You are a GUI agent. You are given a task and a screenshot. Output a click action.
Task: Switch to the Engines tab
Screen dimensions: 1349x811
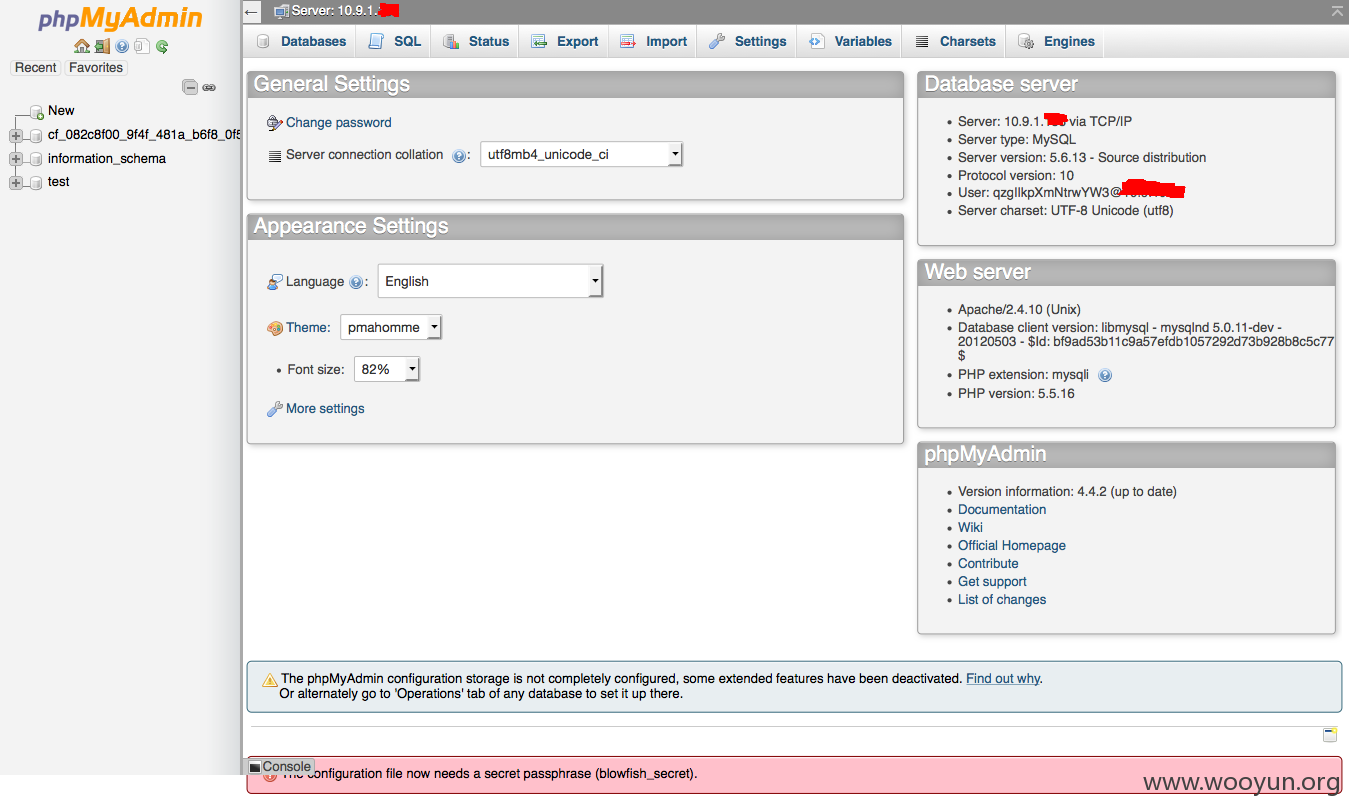coord(1056,41)
